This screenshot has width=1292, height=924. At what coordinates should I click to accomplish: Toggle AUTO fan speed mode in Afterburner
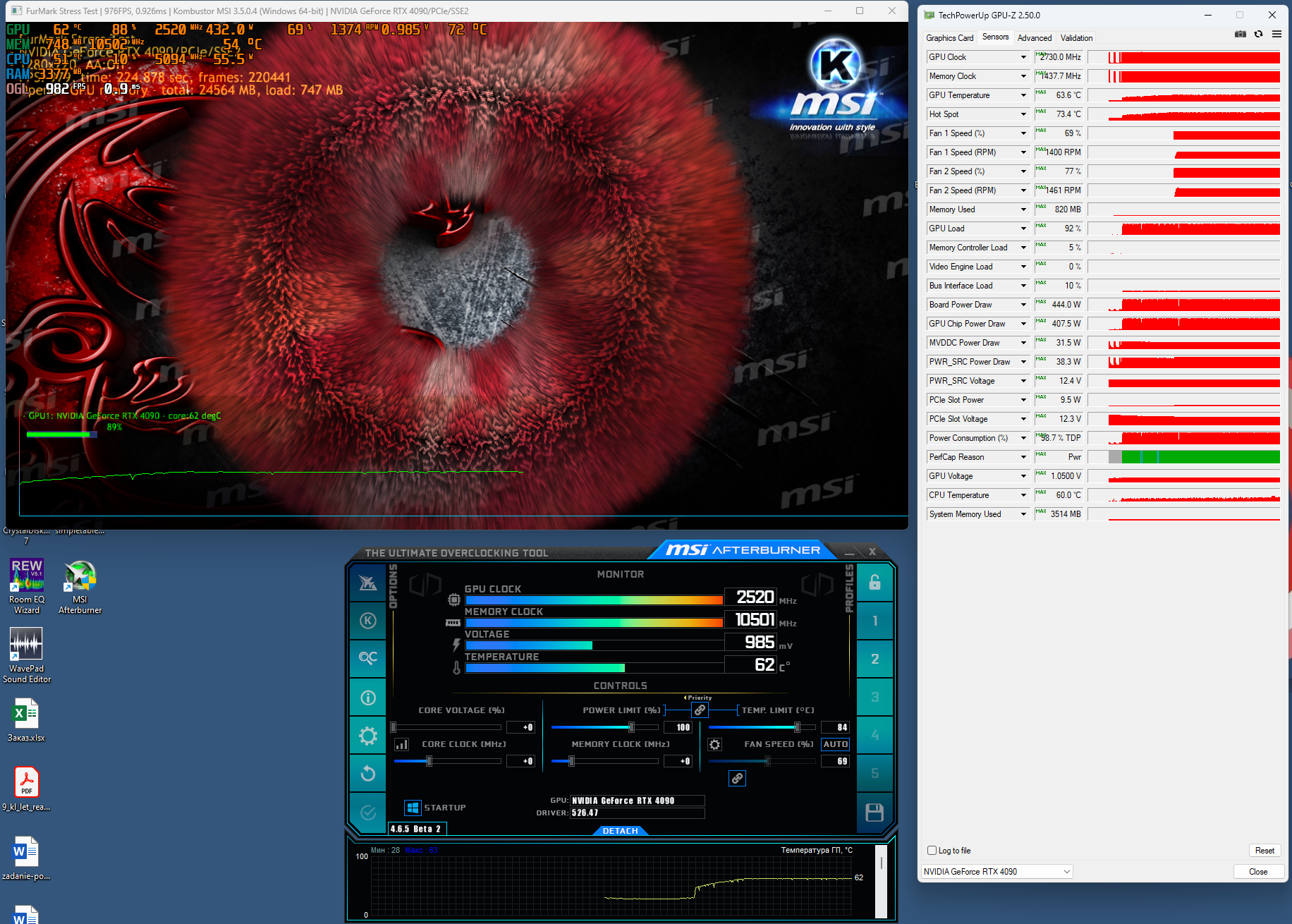coord(836,744)
